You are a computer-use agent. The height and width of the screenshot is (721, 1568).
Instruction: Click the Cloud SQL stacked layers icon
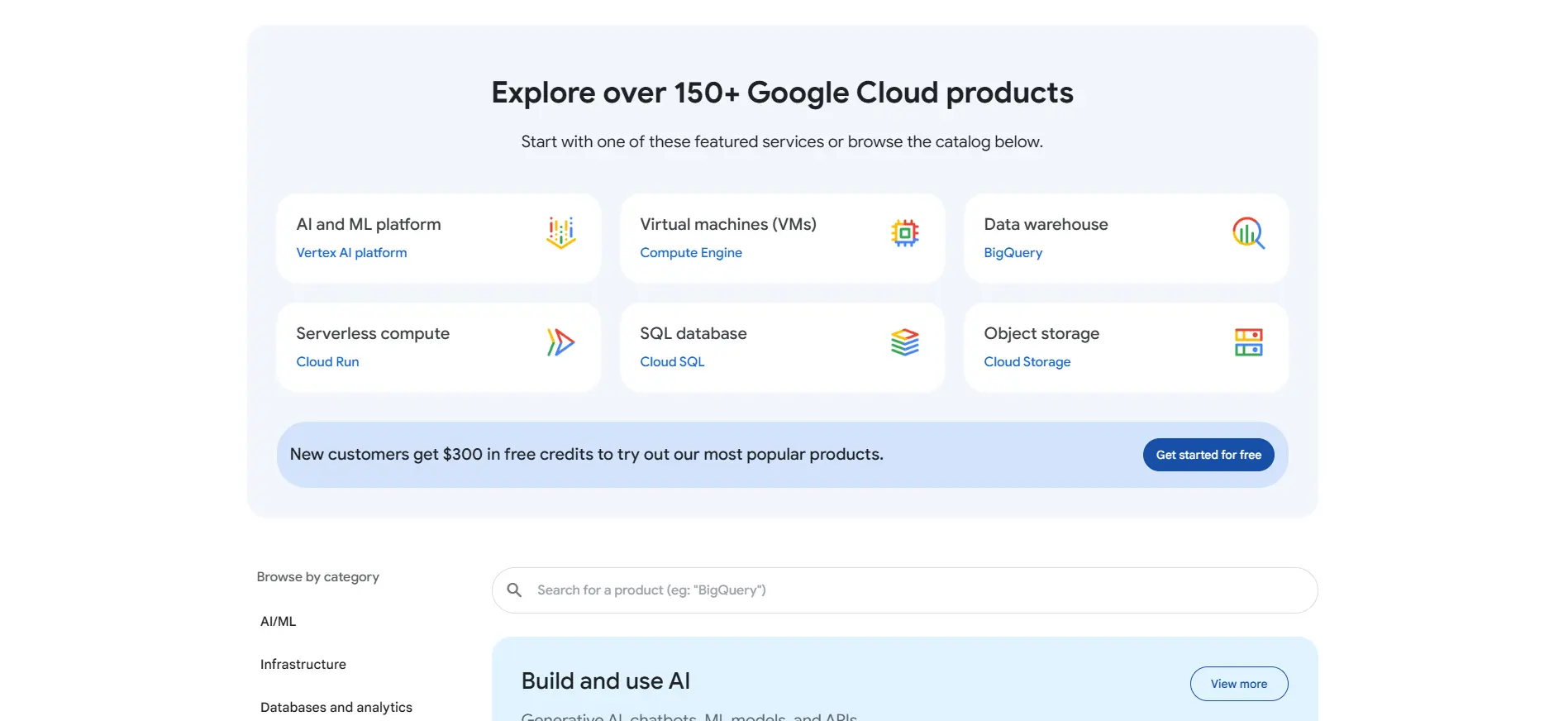coord(905,342)
